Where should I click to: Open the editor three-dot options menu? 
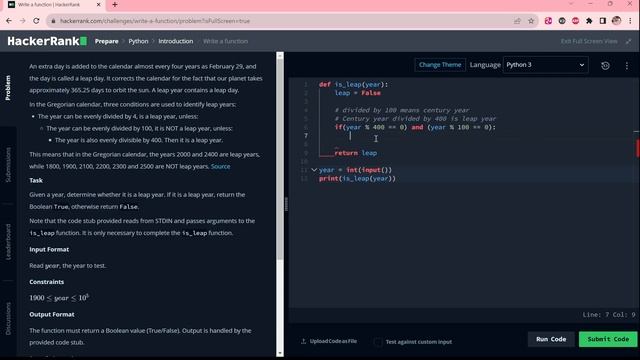point(627,65)
